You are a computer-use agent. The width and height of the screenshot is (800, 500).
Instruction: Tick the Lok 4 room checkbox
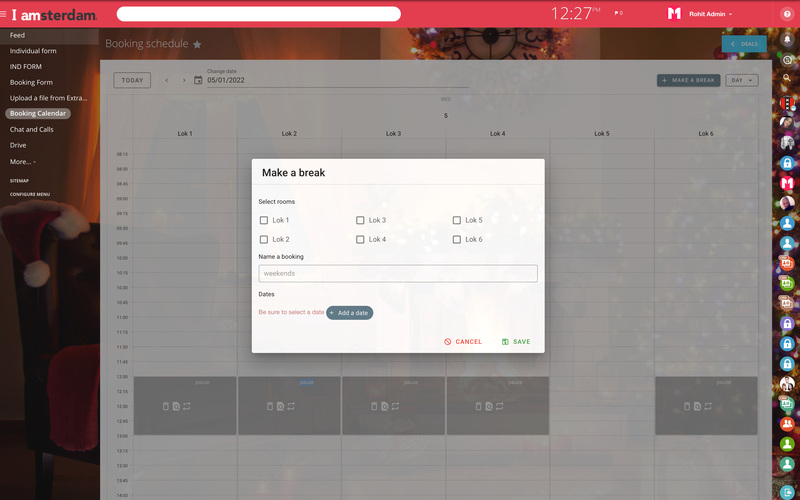[x=360, y=239]
